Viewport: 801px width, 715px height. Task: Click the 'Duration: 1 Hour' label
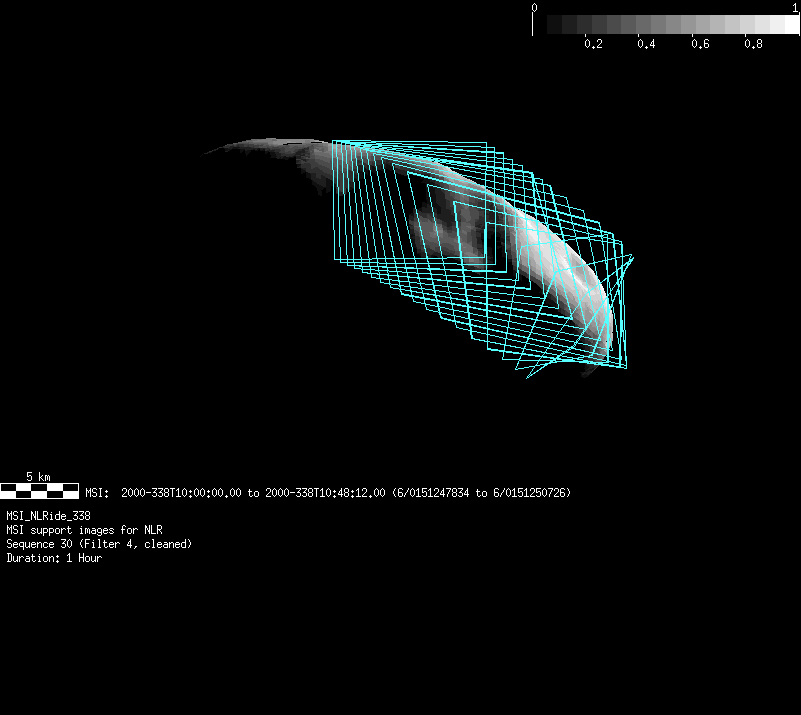coord(54,558)
